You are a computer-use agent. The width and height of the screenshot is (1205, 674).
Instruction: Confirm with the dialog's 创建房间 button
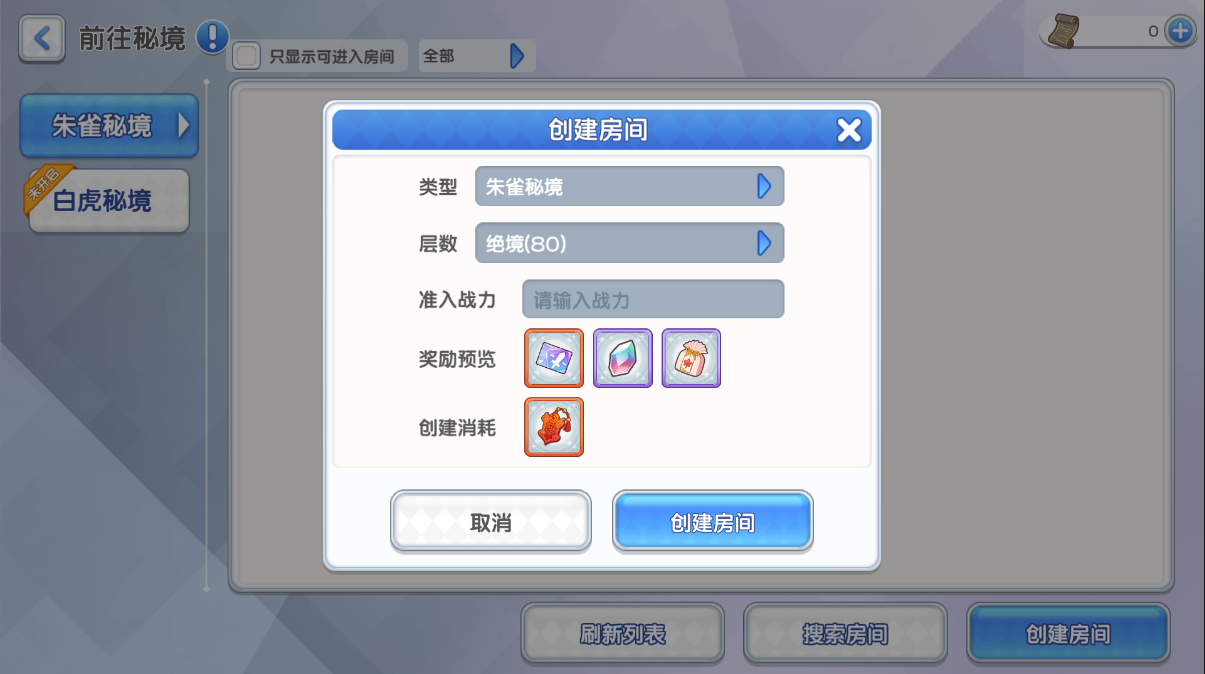(713, 521)
